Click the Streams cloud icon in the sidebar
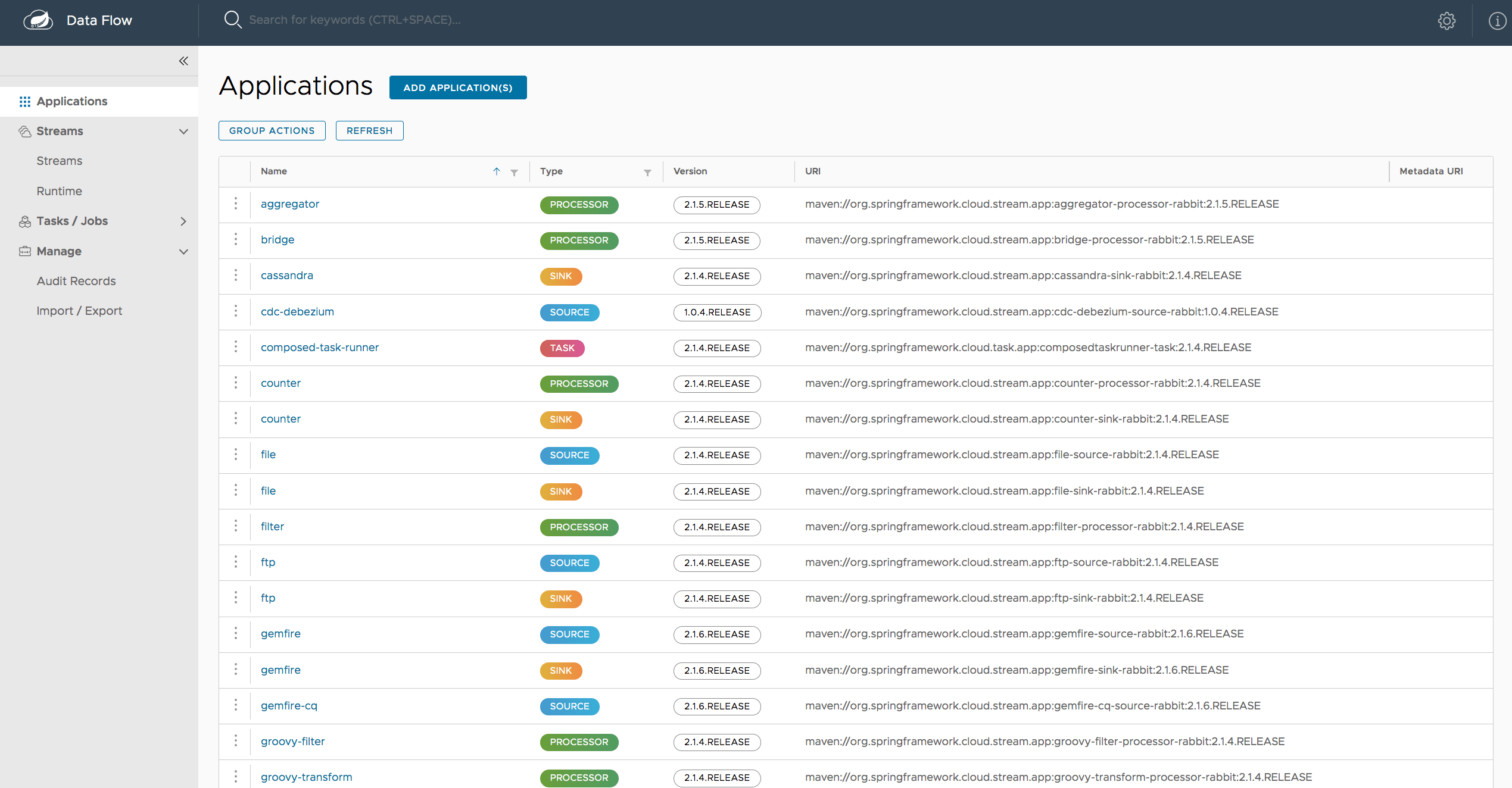The width and height of the screenshot is (1512, 788). click(25, 131)
